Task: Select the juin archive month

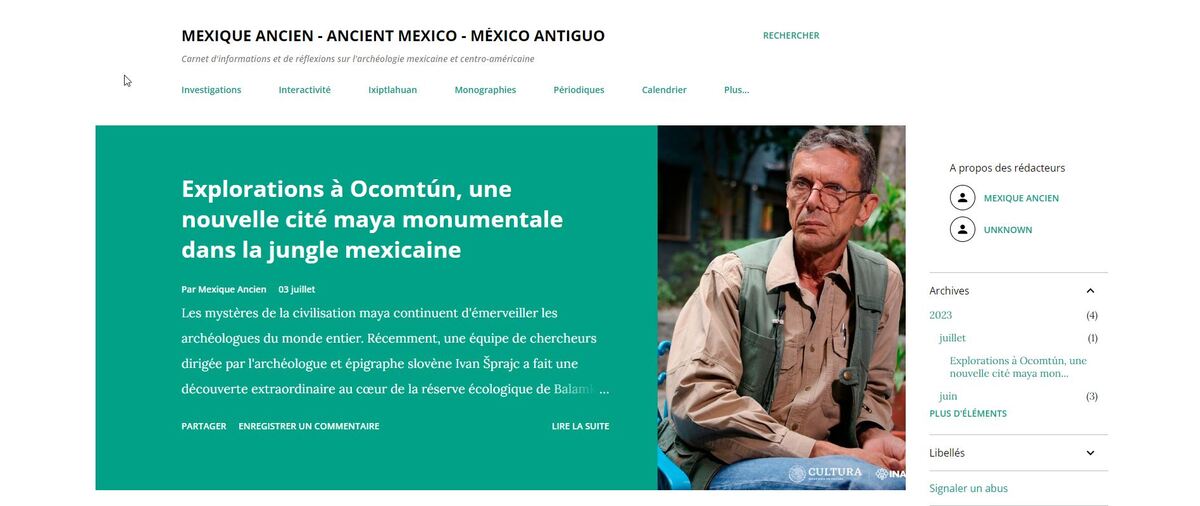Action: click(x=948, y=396)
